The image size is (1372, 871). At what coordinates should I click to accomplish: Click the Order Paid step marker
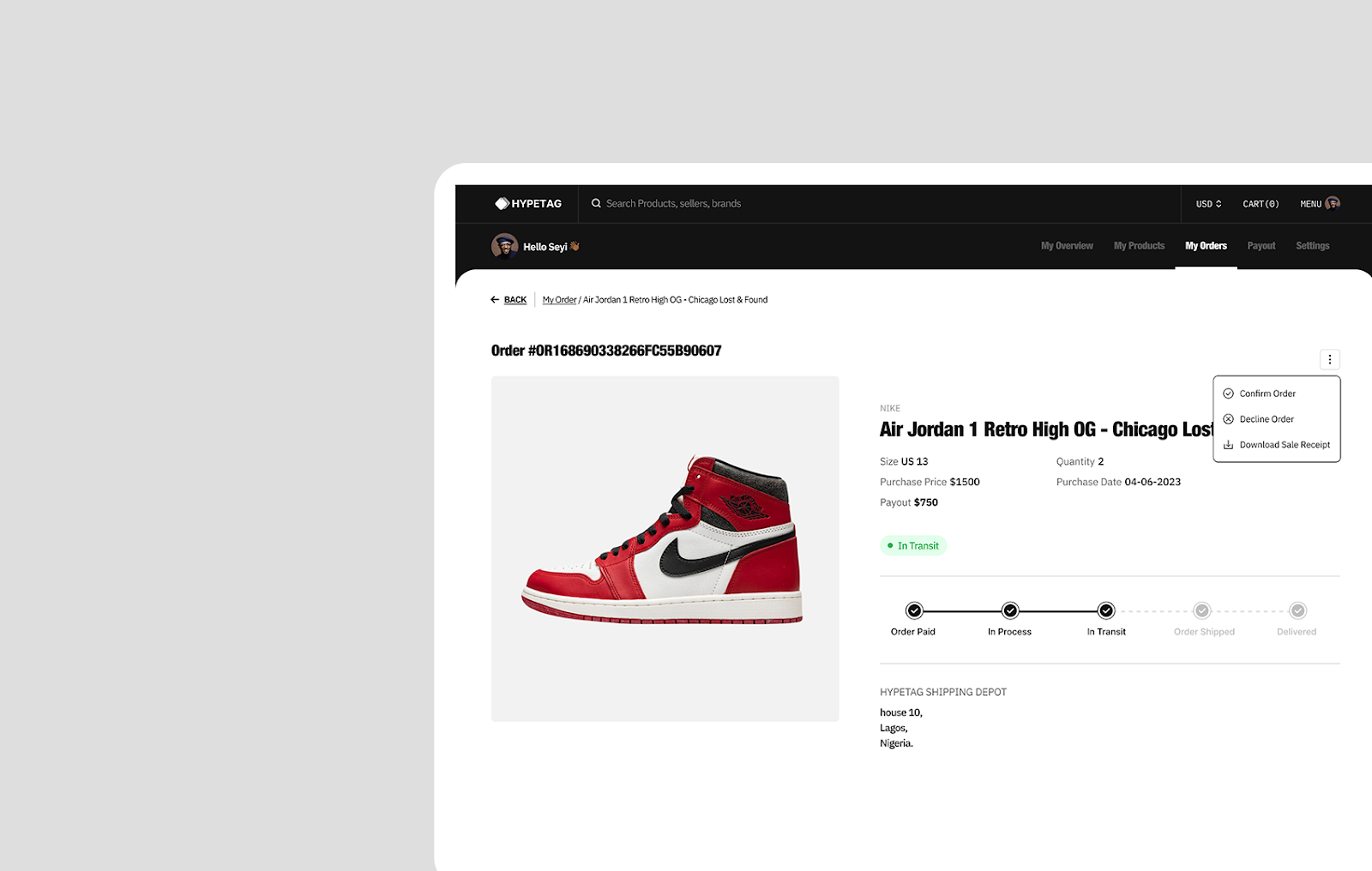pyautogui.click(x=914, y=611)
